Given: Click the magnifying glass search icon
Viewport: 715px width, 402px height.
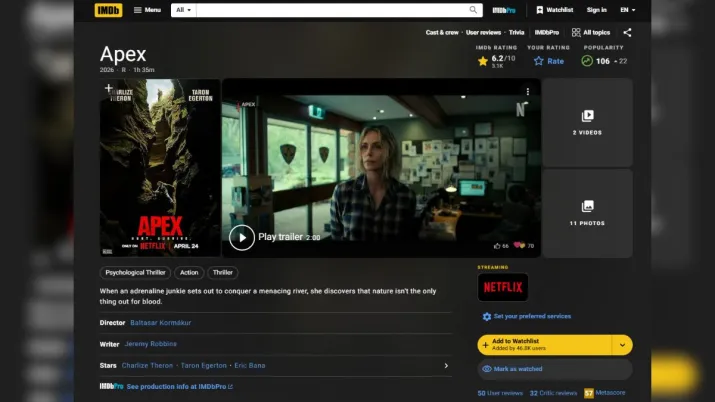Looking at the screenshot, I should pos(473,10).
